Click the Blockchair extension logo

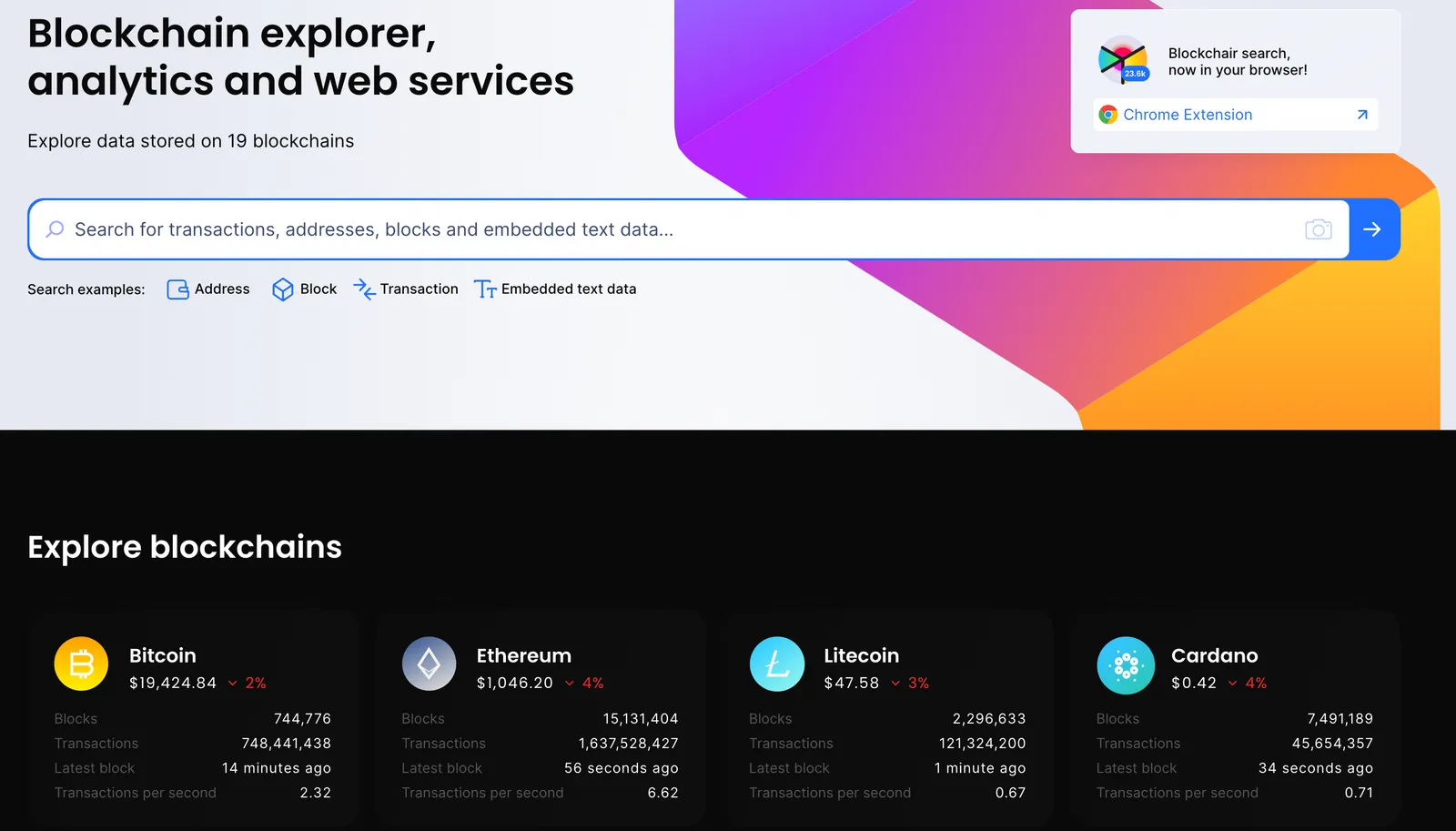[1124, 60]
